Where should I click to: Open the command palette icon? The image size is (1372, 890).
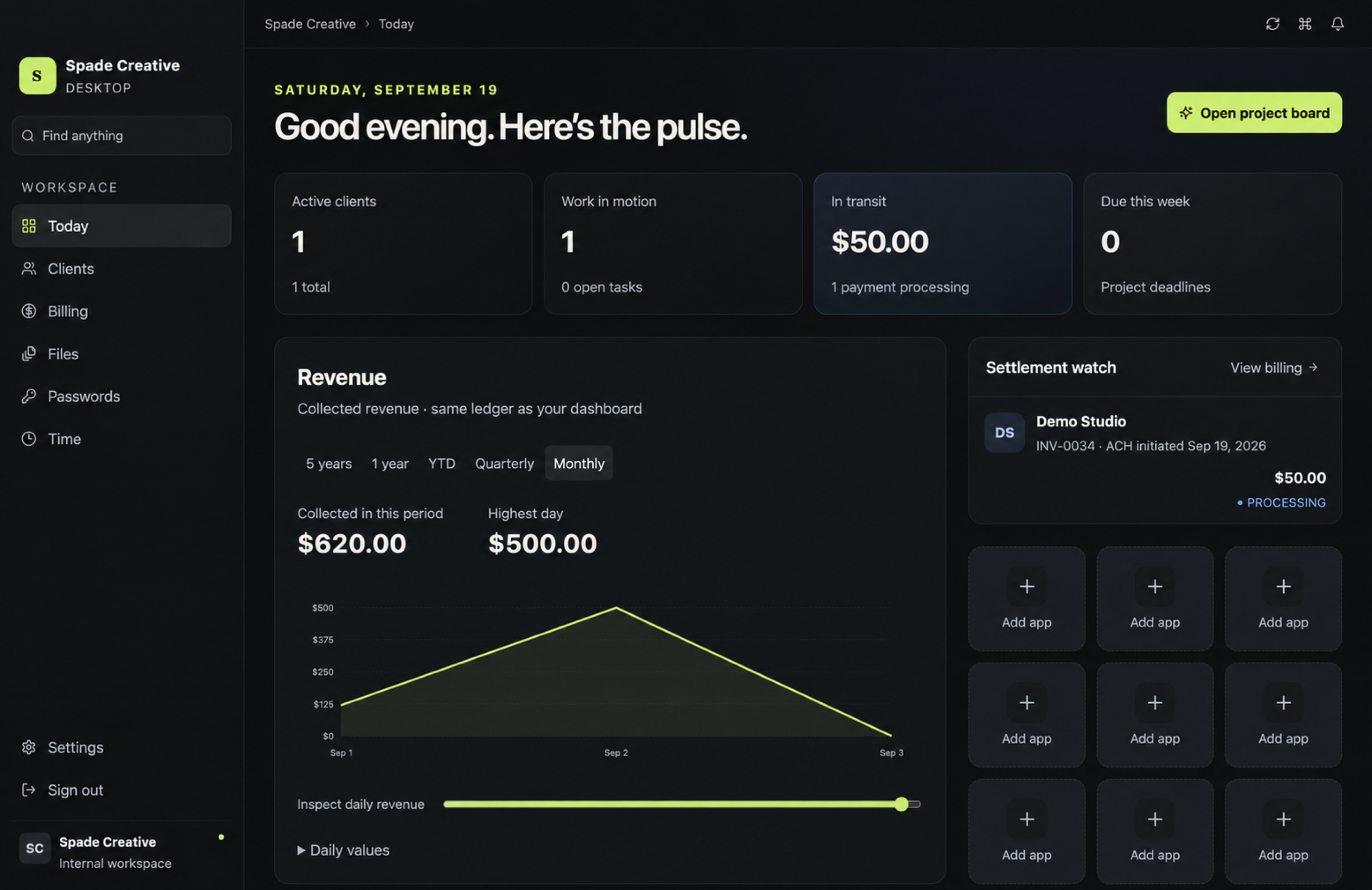(1304, 24)
